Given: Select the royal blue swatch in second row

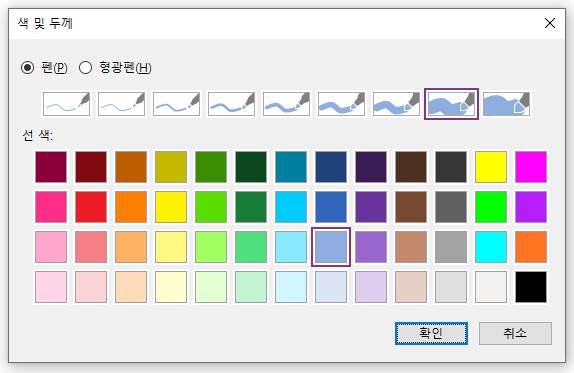Looking at the screenshot, I should pyautogui.click(x=331, y=207).
